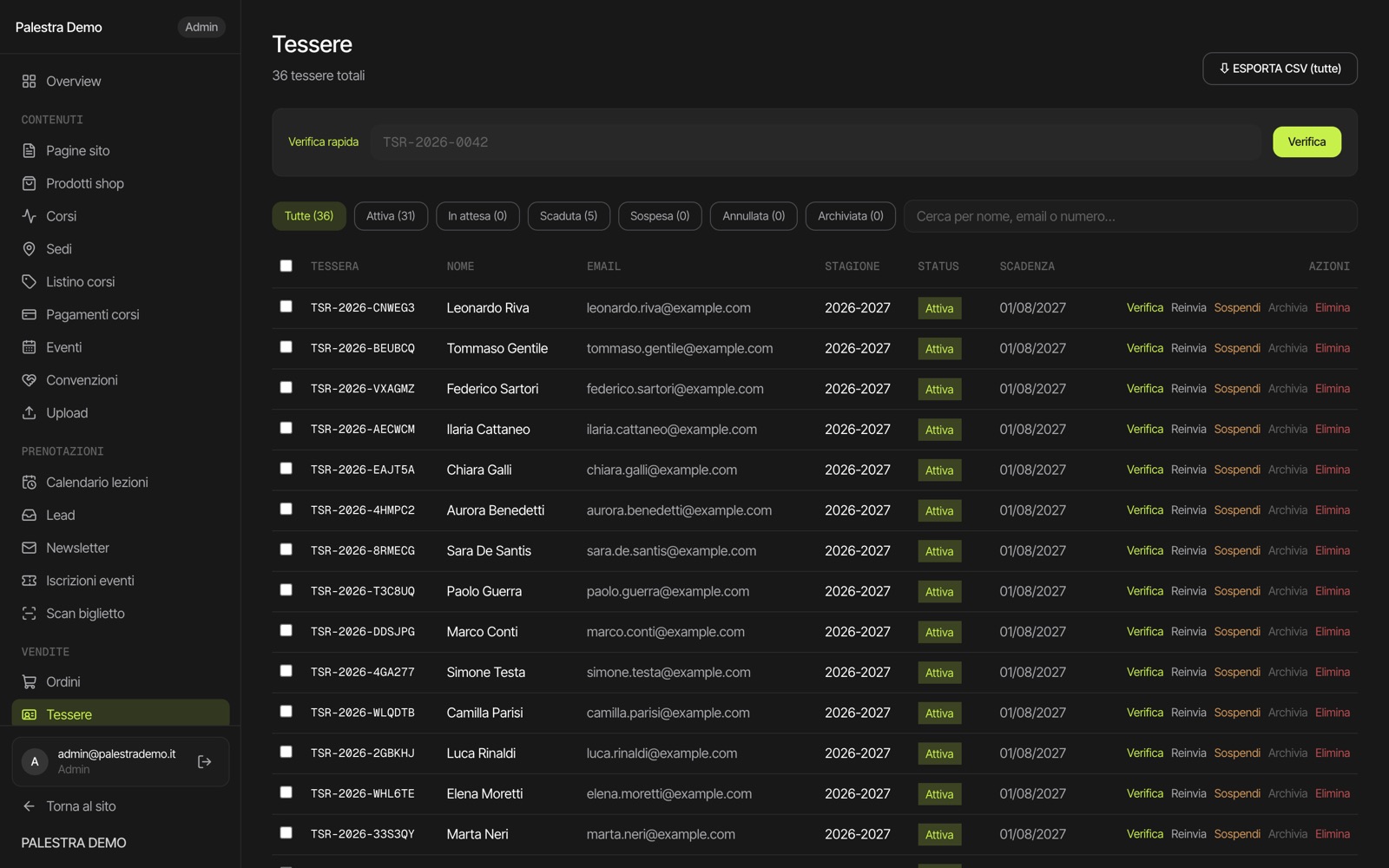Show the Archiviata (0) filter
Viewport: 1389px width, 868px height.
coord(851,216)
